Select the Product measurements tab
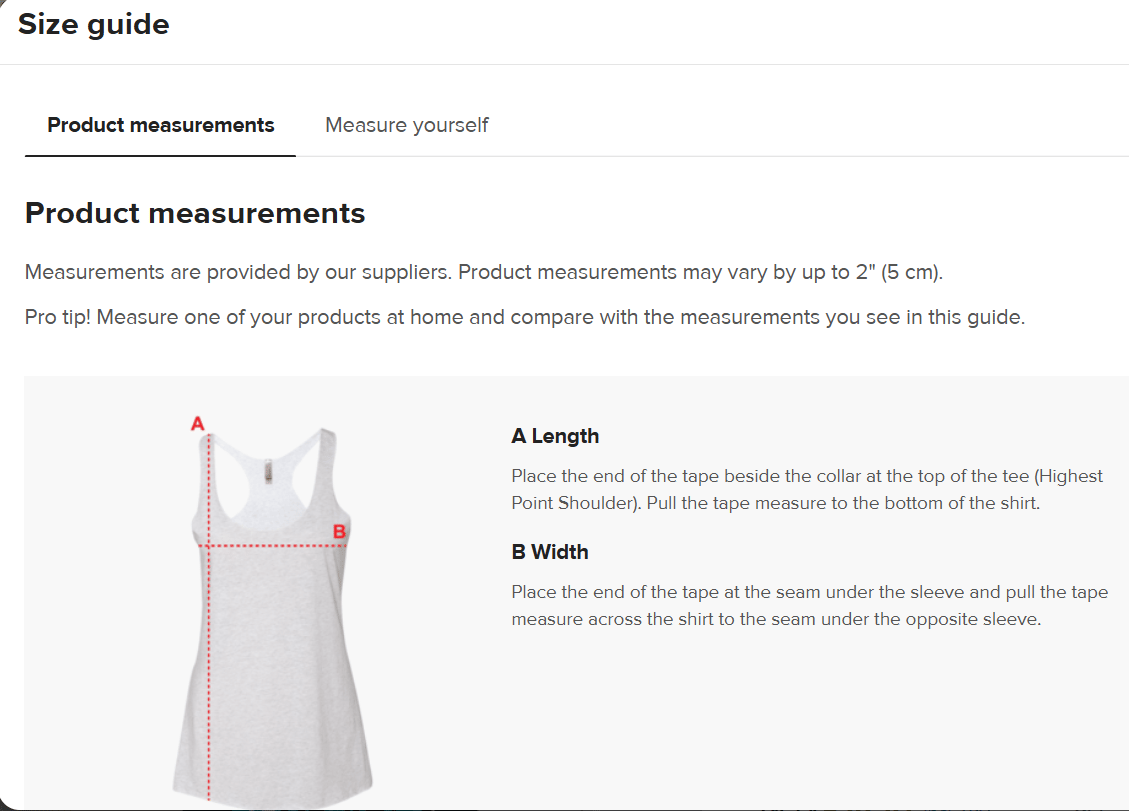 coord(161,124)
